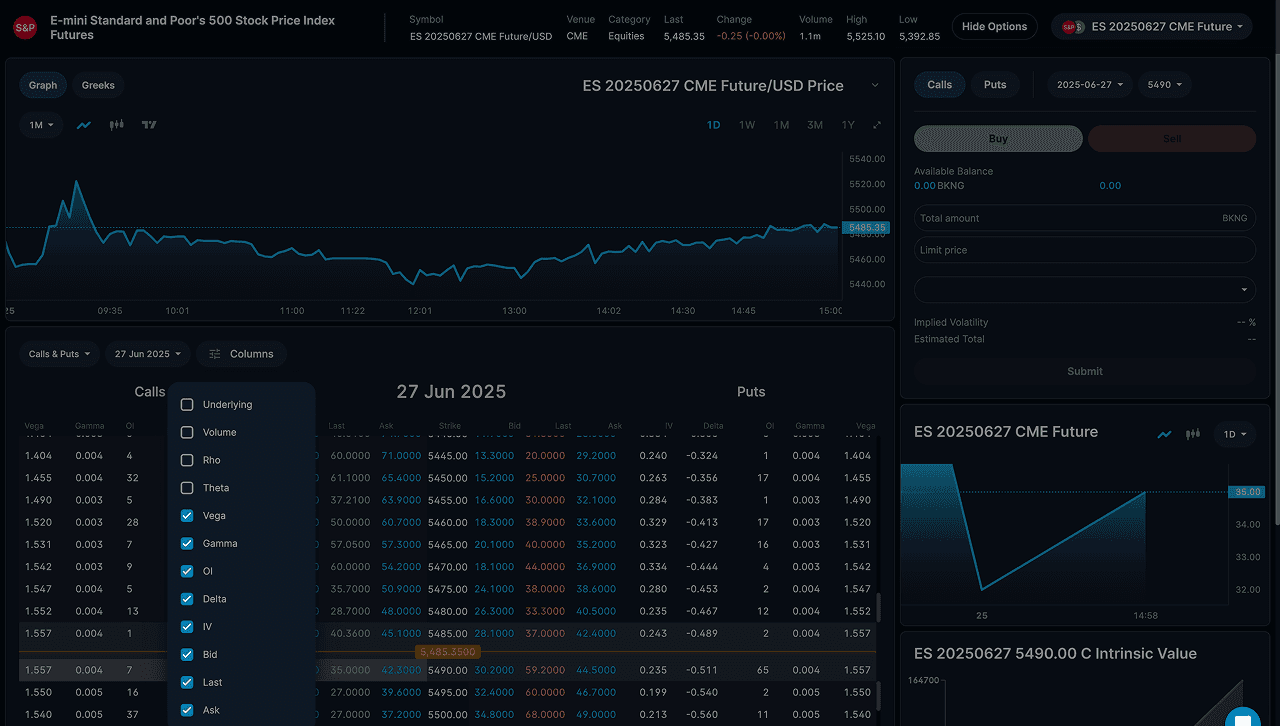Click the 5490.00 strike row cell

tap(447, 670)
